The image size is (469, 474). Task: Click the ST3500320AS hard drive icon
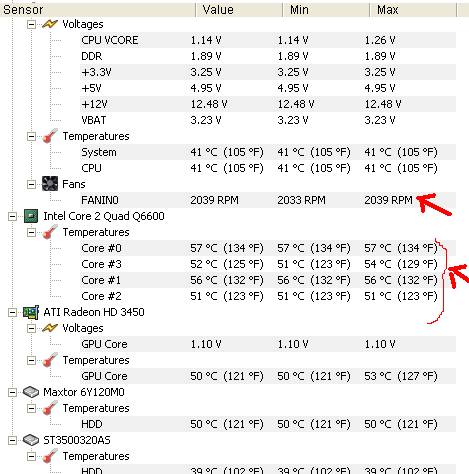(31, 440)
